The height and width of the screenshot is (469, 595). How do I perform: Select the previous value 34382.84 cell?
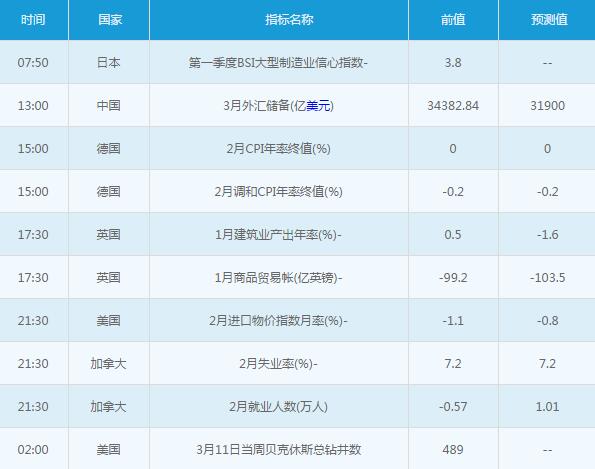[453, 105]
